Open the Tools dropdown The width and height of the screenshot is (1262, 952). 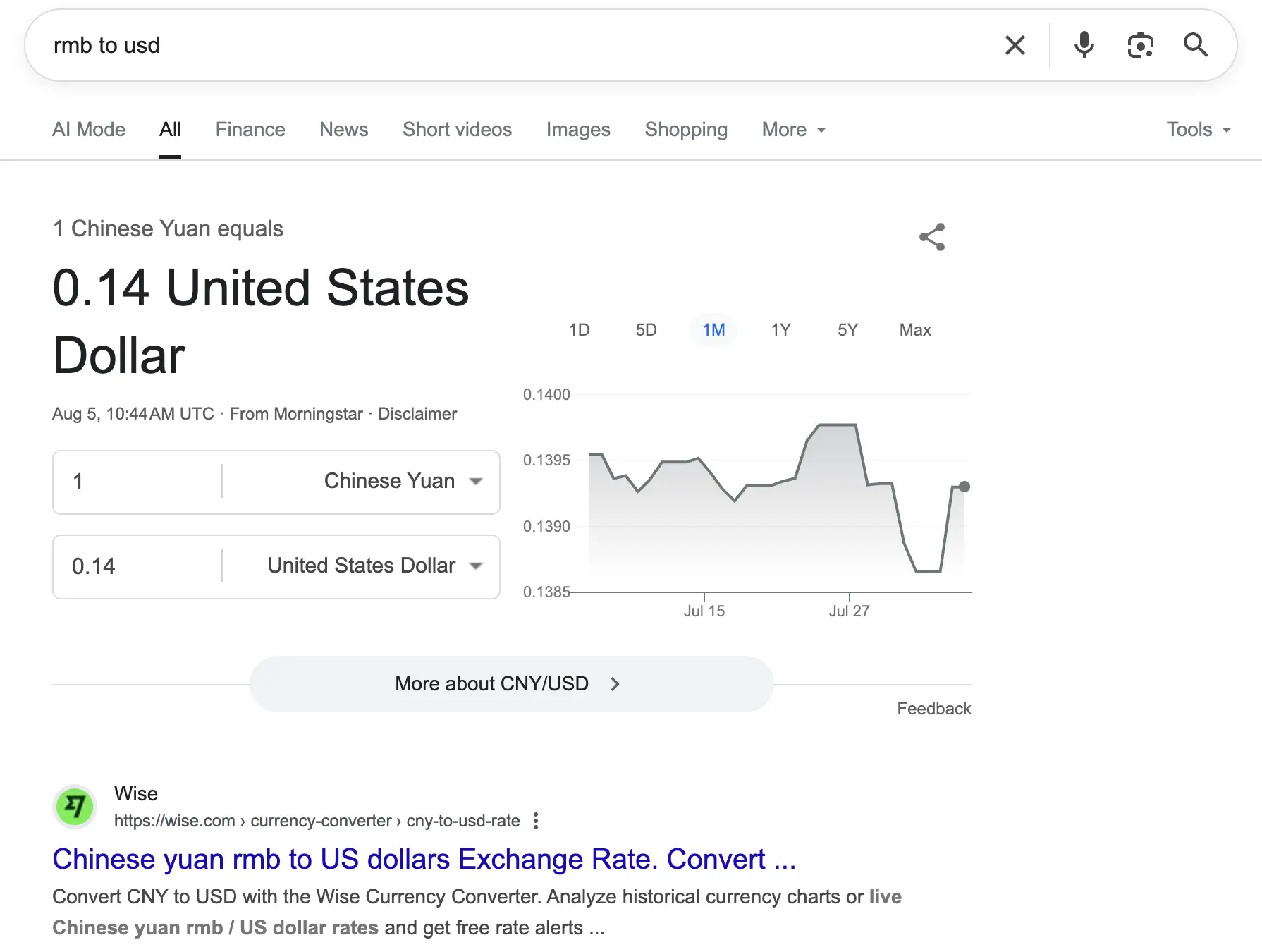(1199, 130)
